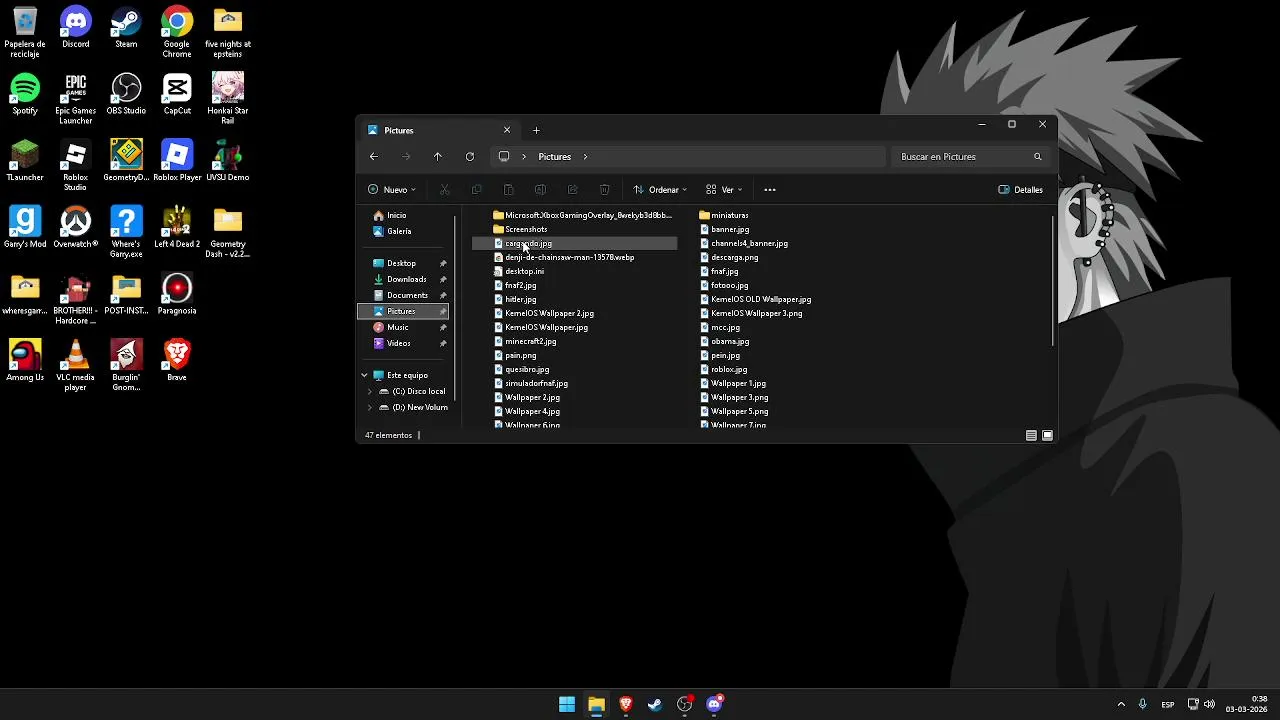Click File Explorer taskbar icon
The image size is (1280, 720).
point(596,705)
